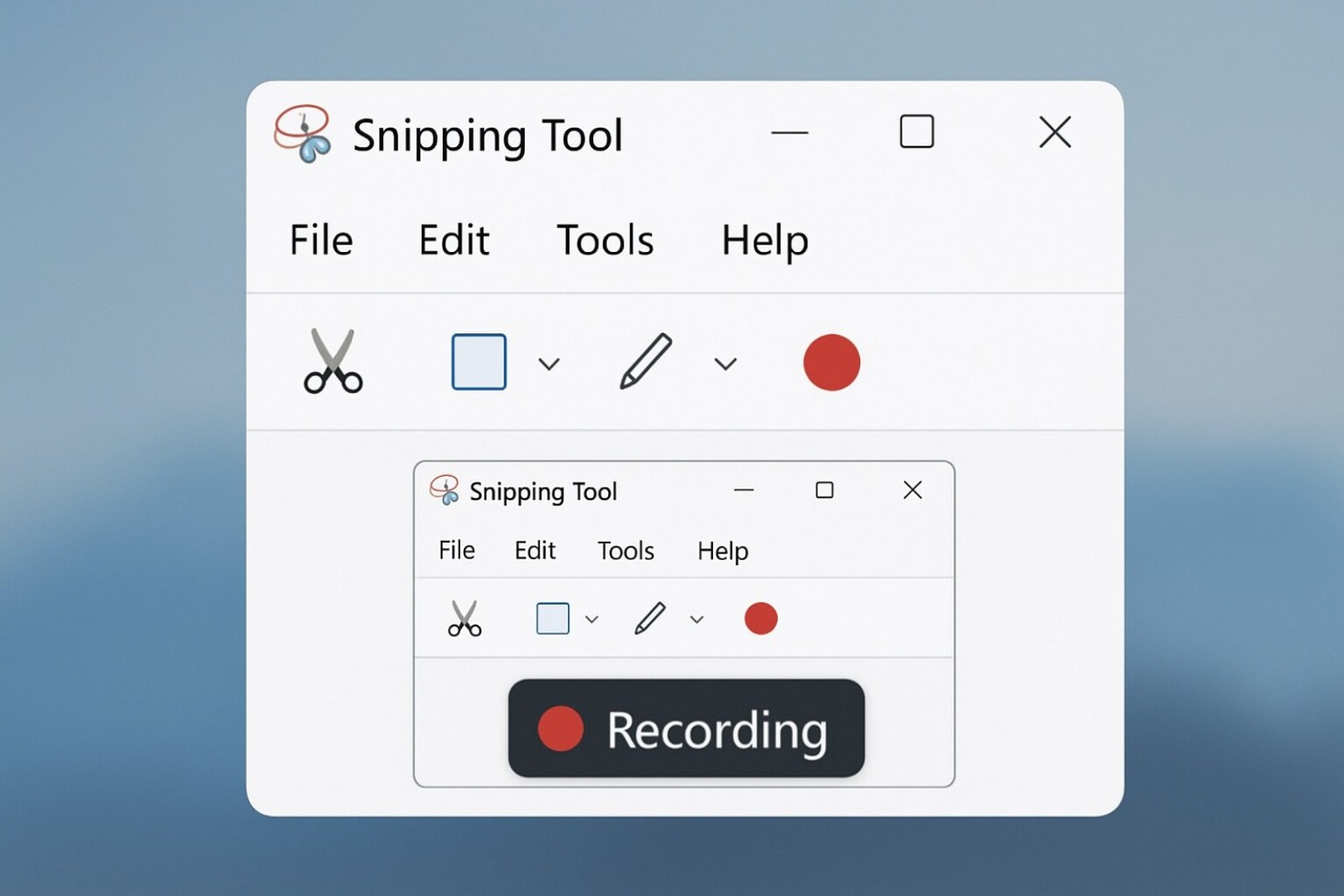Click the scissors icon in inner window
1344x896 pixels.
tap(465, 619)
